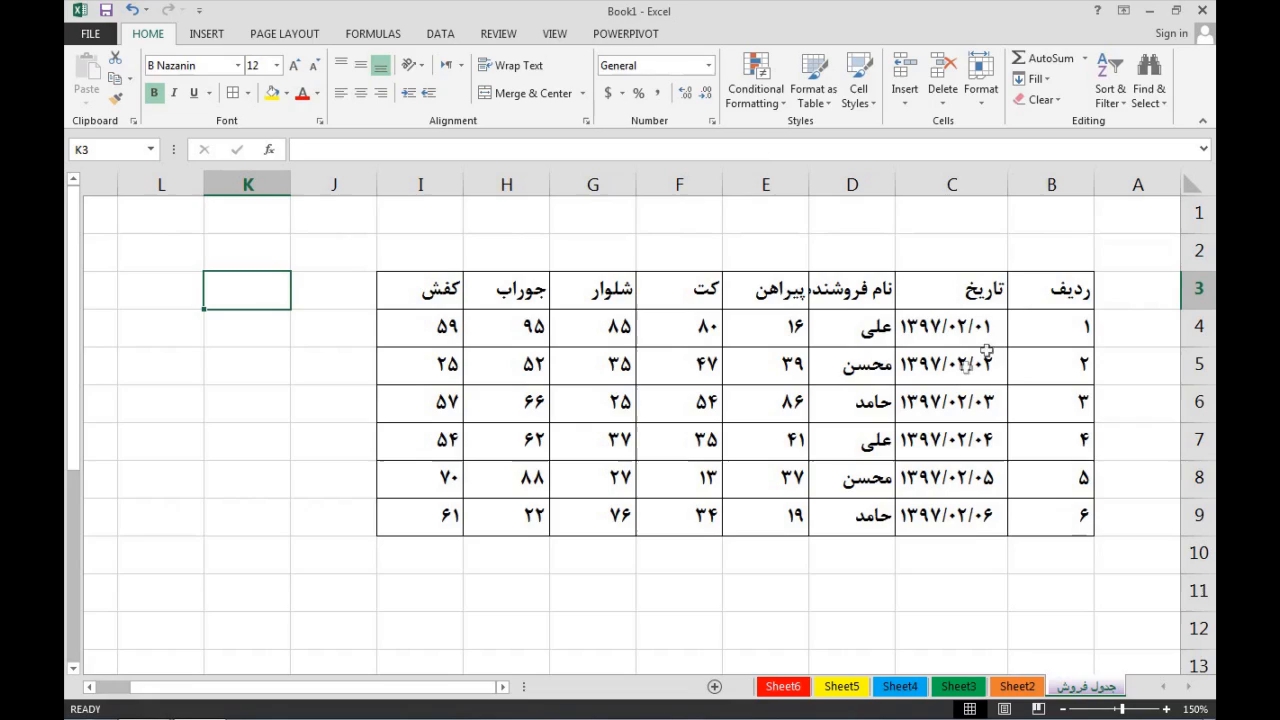Click the Save icon in quick access toolbar
1280x720 pixels.
pos(106,10)
